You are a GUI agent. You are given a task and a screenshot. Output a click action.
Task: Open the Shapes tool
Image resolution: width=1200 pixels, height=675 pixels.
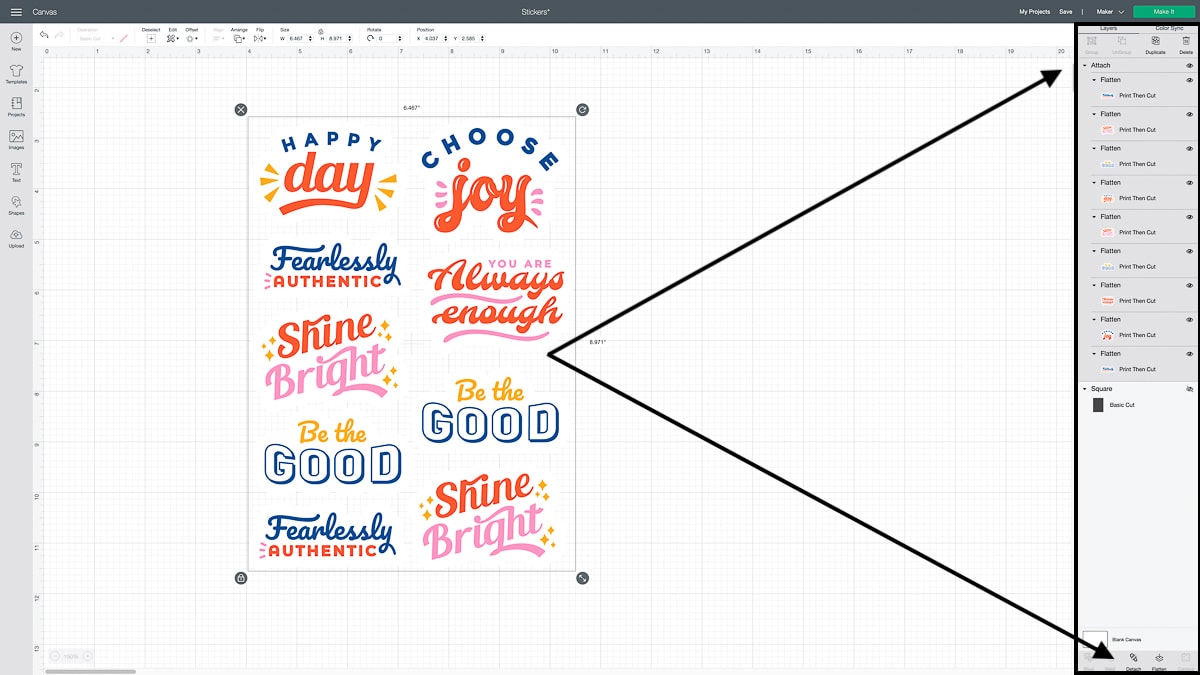tap(16, 204)
